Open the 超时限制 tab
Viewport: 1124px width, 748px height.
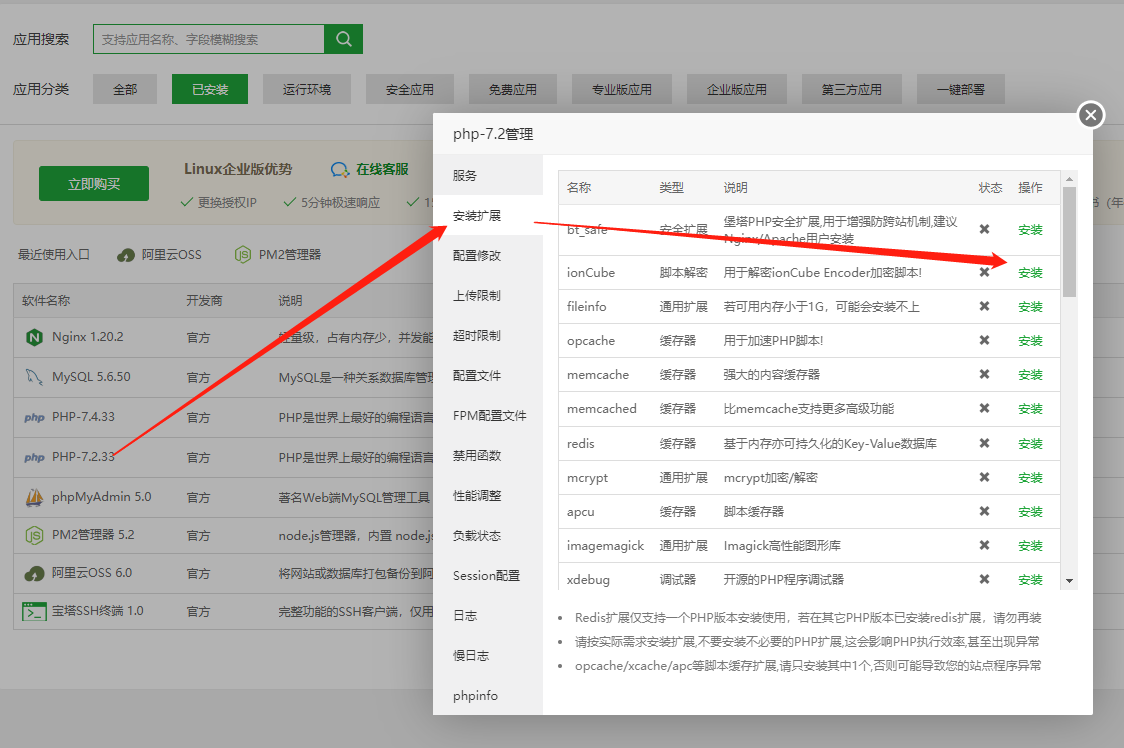click(487, 336)
